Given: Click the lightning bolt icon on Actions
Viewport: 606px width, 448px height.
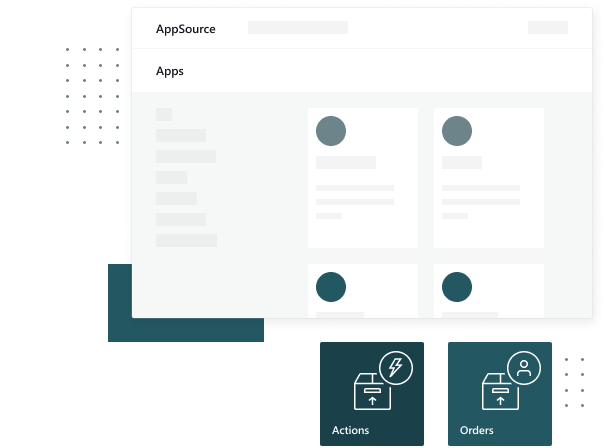Looking at the screenshot, I should click(396, 368).
